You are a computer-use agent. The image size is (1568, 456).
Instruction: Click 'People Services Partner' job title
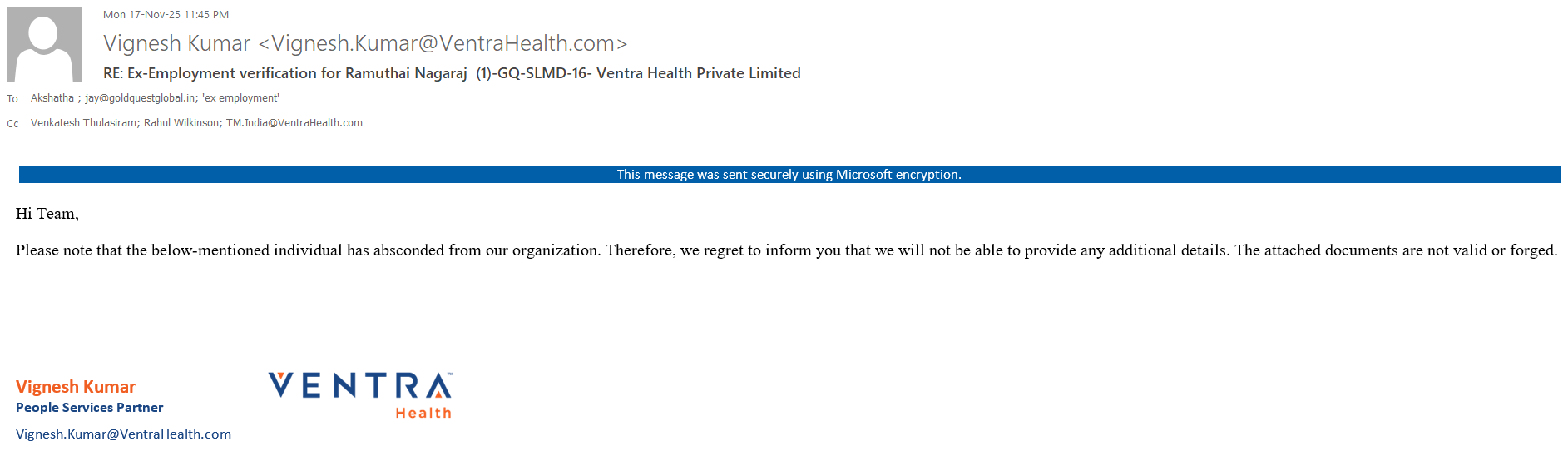90,408
